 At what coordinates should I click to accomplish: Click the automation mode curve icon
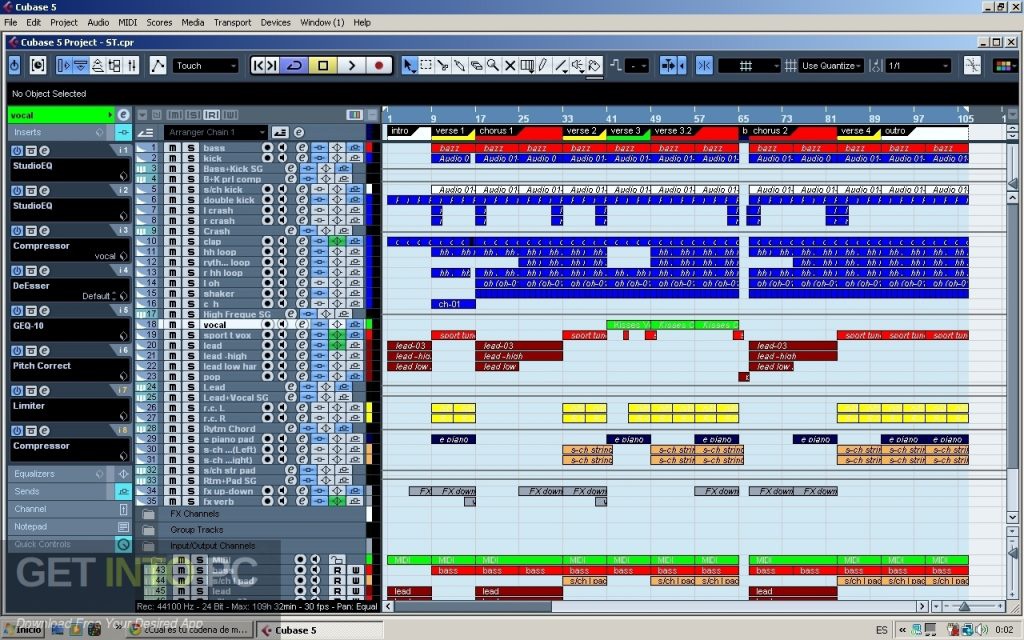[x=158, y=65]
